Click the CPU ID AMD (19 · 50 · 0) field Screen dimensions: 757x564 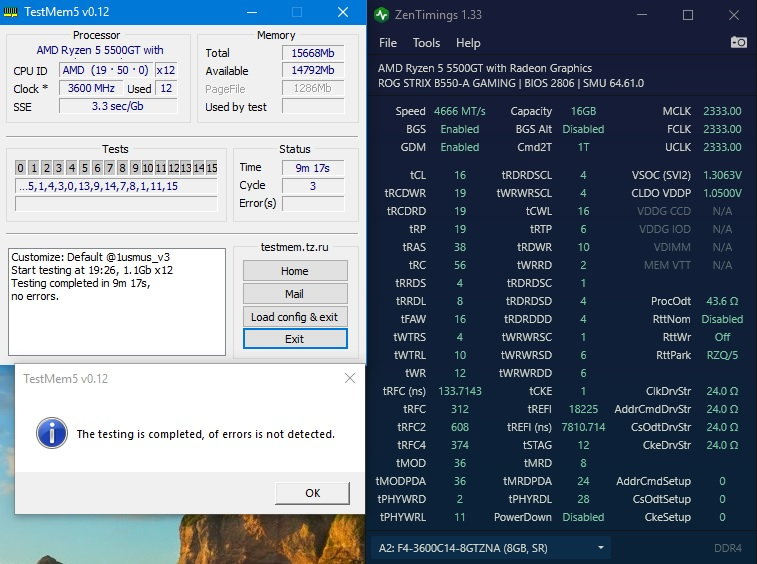pos(106,70)
